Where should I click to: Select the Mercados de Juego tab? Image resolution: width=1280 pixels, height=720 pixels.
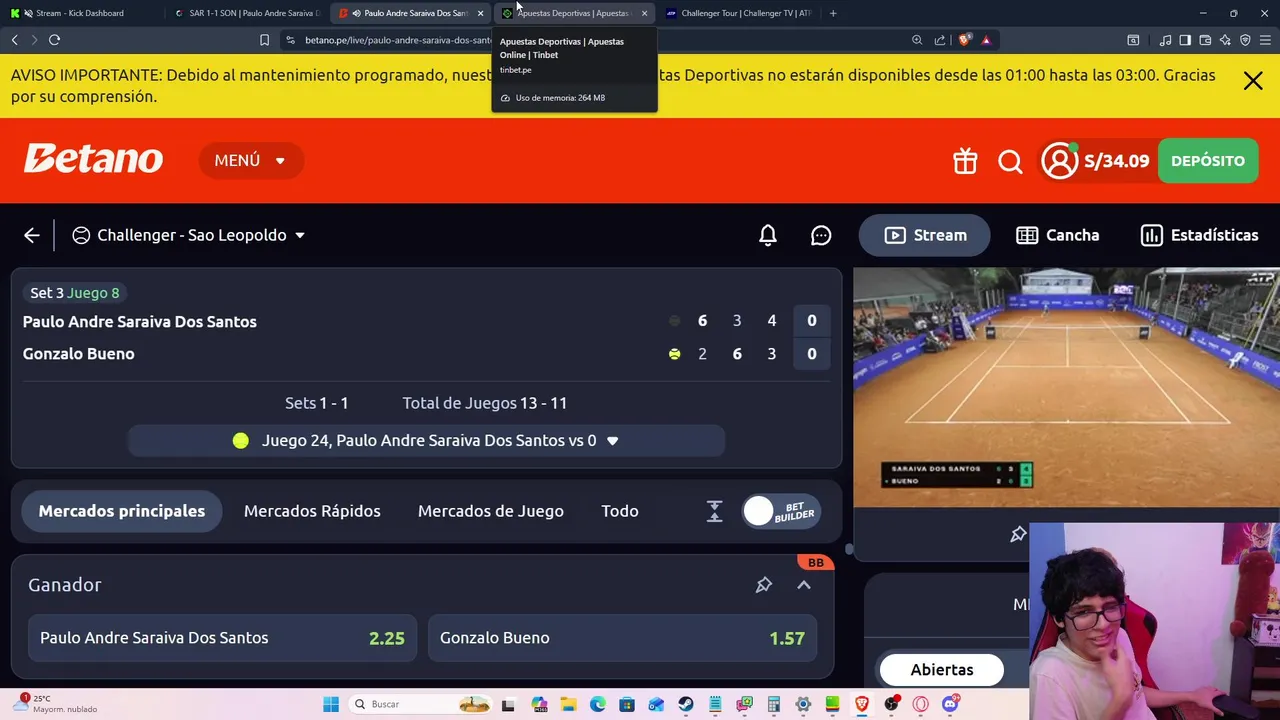tap(491, 511)
